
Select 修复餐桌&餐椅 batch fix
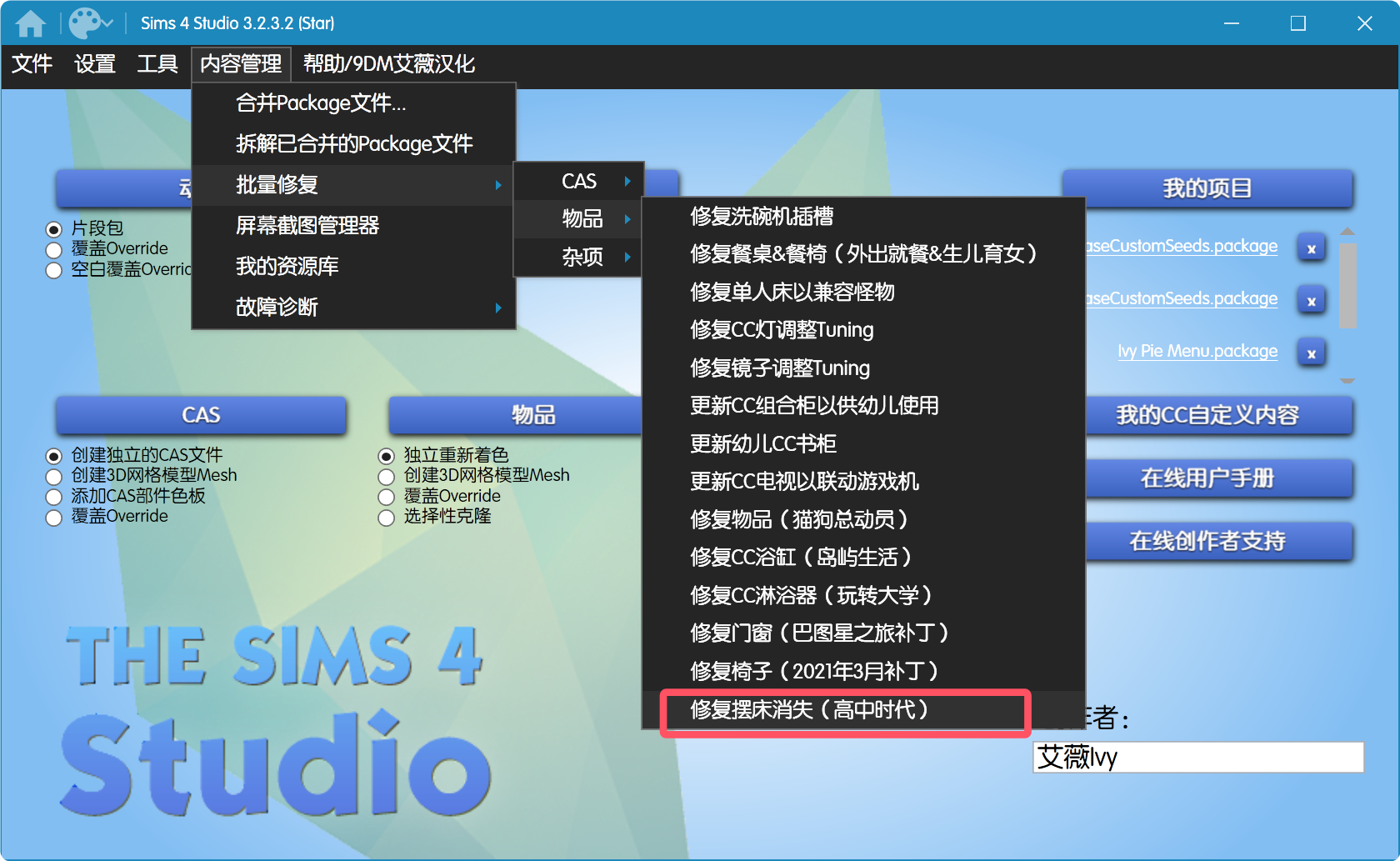click(864, 254)
